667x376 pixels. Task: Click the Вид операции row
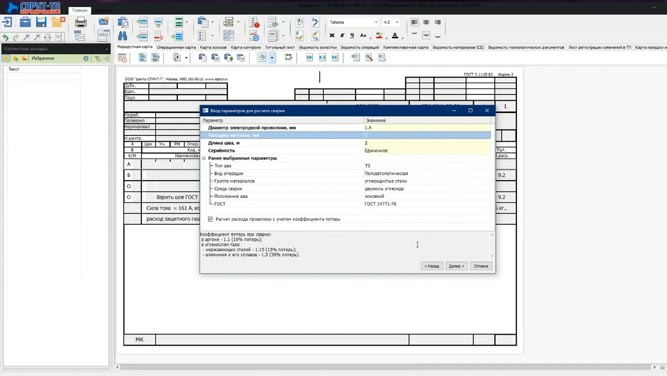[x=346, y=174]
